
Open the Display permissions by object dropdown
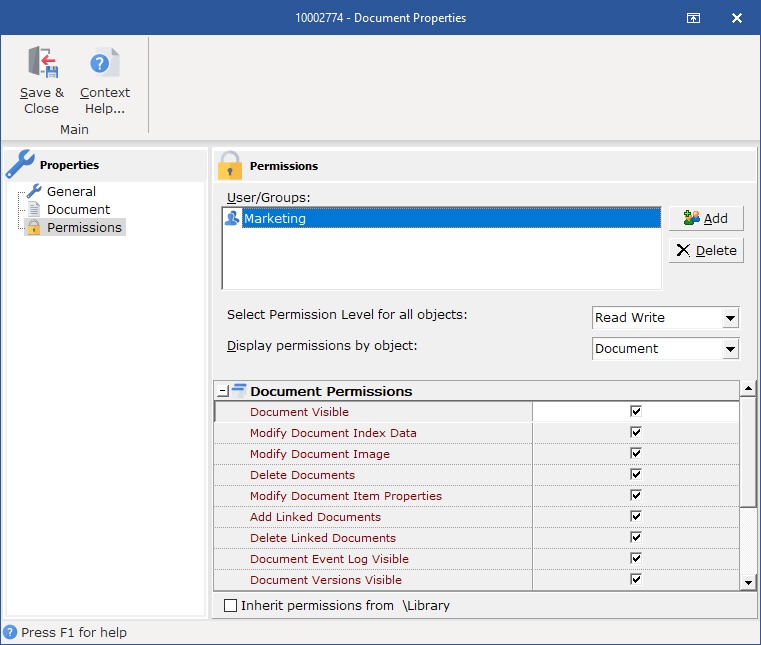730,349
